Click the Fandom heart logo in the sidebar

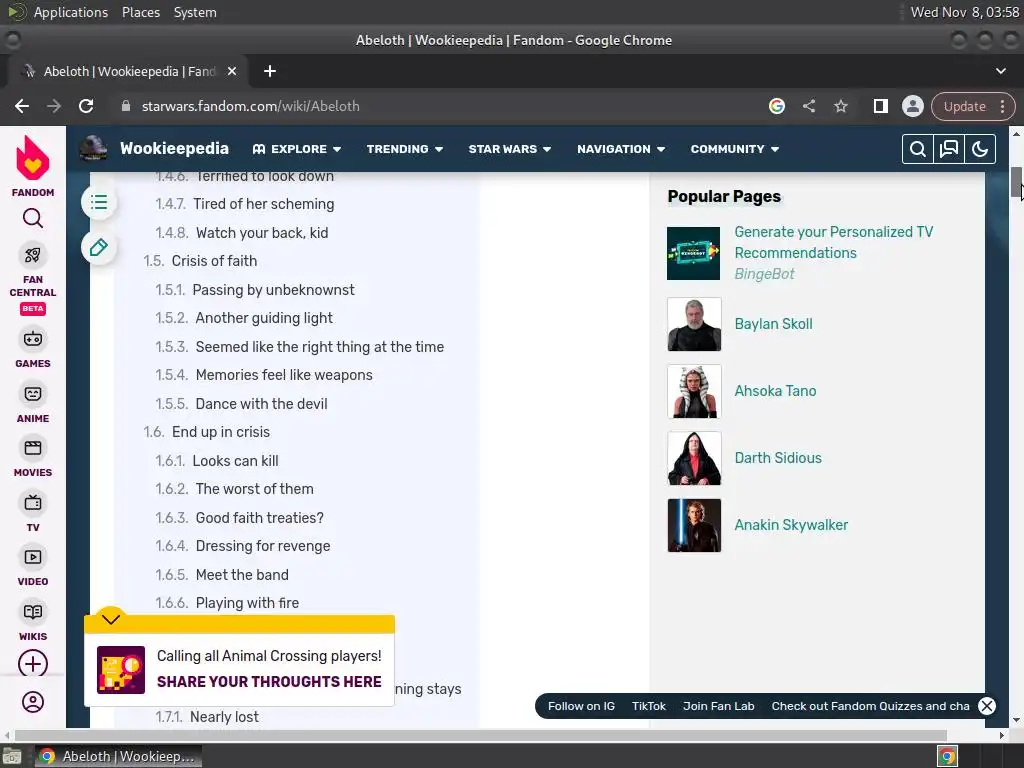click(33, 159)
